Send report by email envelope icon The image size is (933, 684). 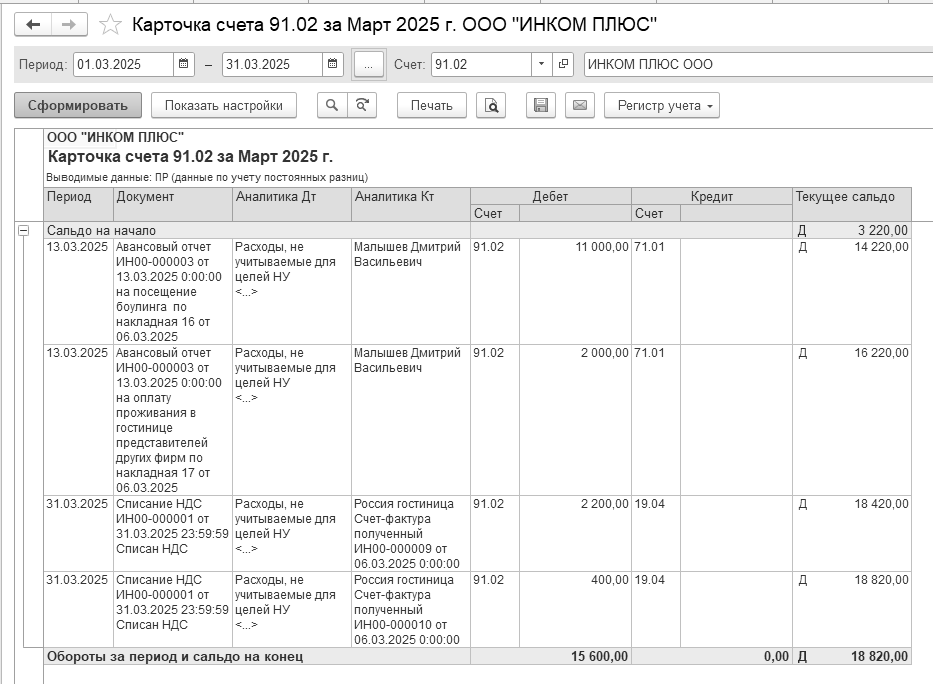pyautogui.click(x=580, y=105)
